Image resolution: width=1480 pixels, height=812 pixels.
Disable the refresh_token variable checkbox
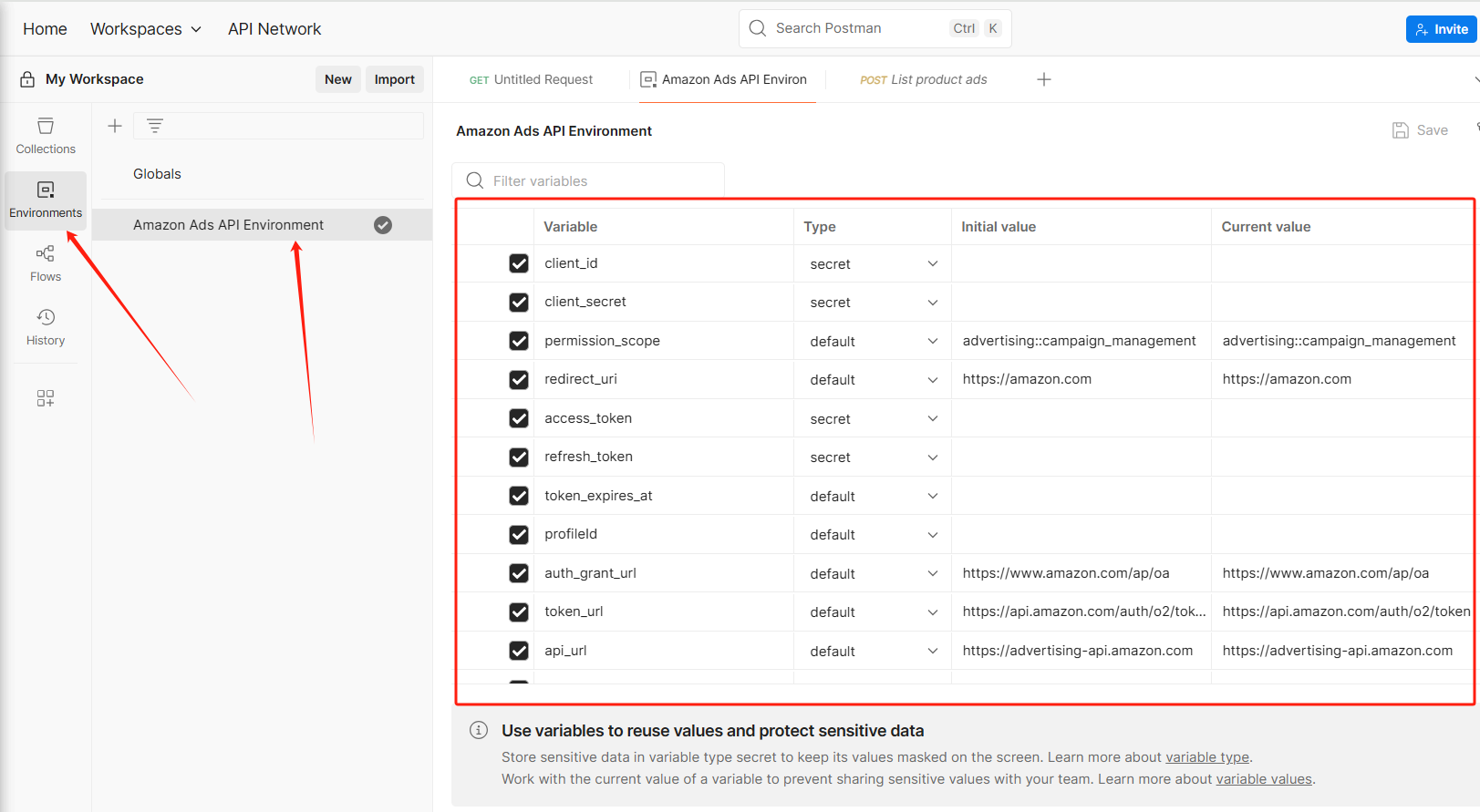(x=519, y=457)
